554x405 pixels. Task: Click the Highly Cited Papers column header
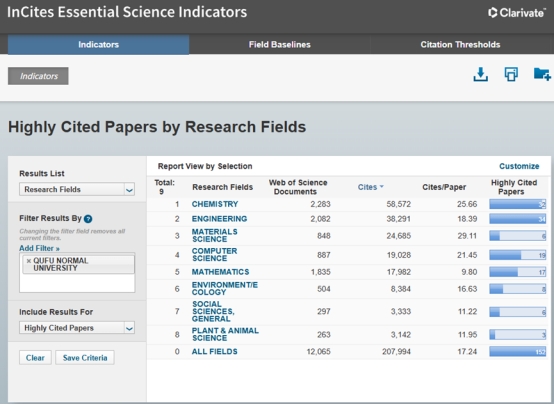click(514, 187)
